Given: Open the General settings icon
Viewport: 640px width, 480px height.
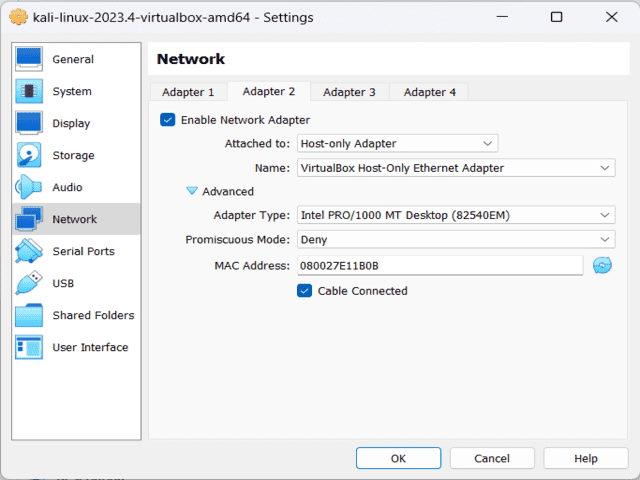Looking at the screenshot, I should click(29, 60).
